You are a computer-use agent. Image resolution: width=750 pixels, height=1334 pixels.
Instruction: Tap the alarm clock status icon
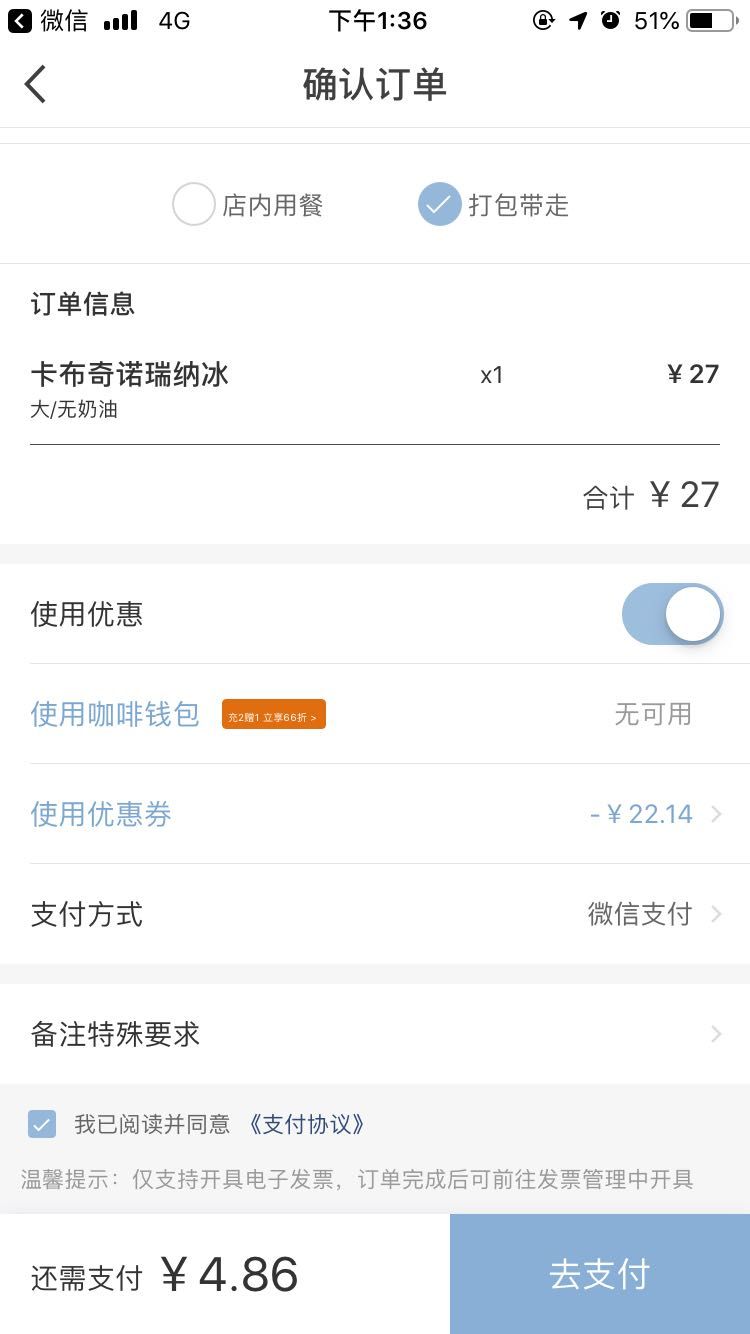pos(611,20)
